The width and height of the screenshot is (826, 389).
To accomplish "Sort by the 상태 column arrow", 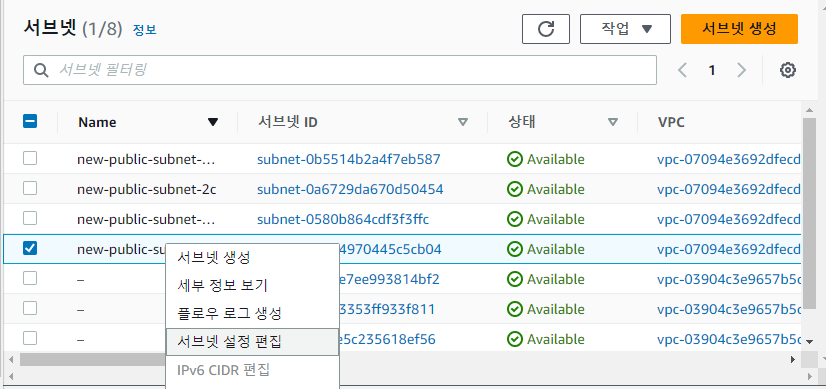I will pos(613,122).
